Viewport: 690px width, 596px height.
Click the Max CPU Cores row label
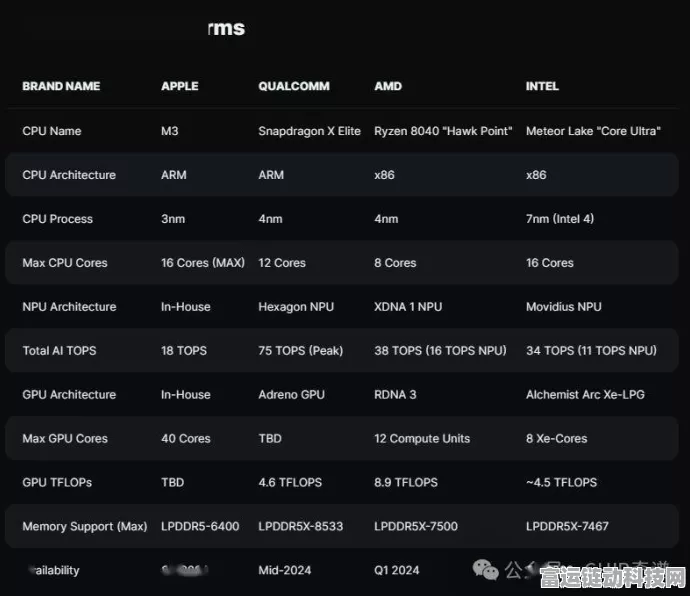[x=65, y=263]
